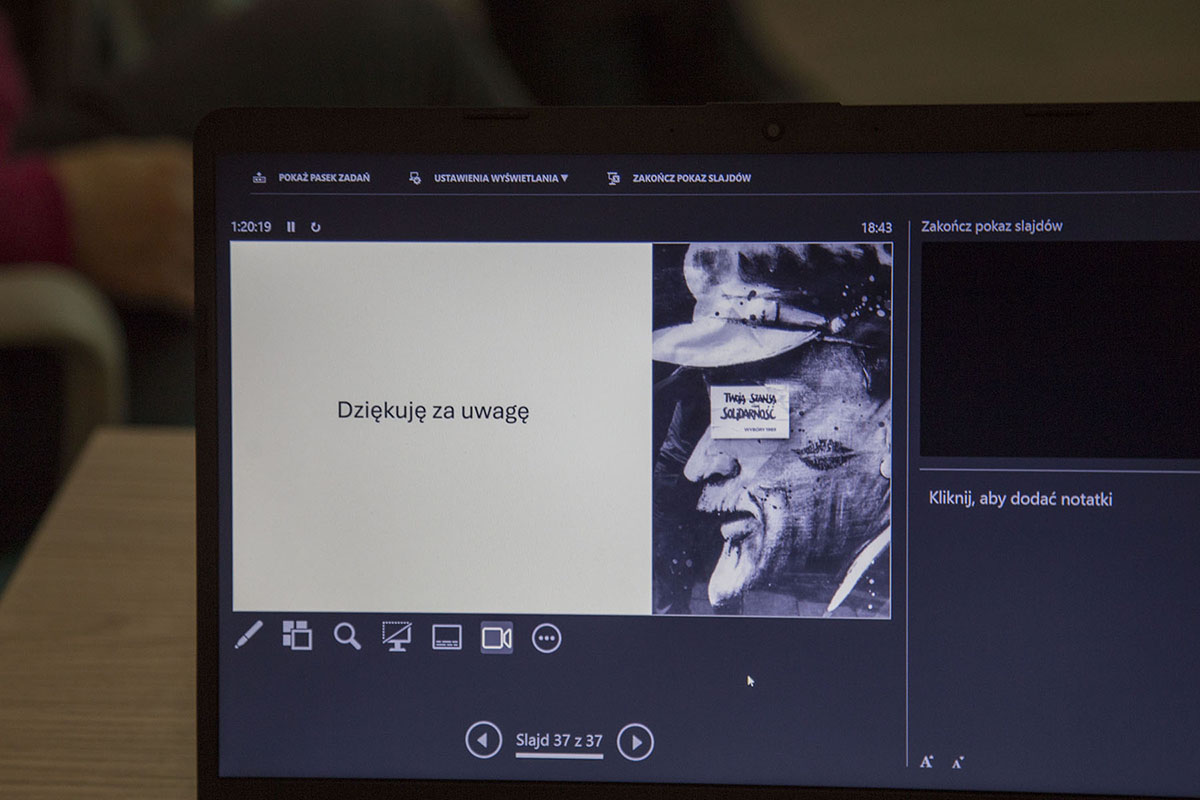Screen dimensions: 1200x800
Task: Click the next slide preview pane
Action: 1060,350
